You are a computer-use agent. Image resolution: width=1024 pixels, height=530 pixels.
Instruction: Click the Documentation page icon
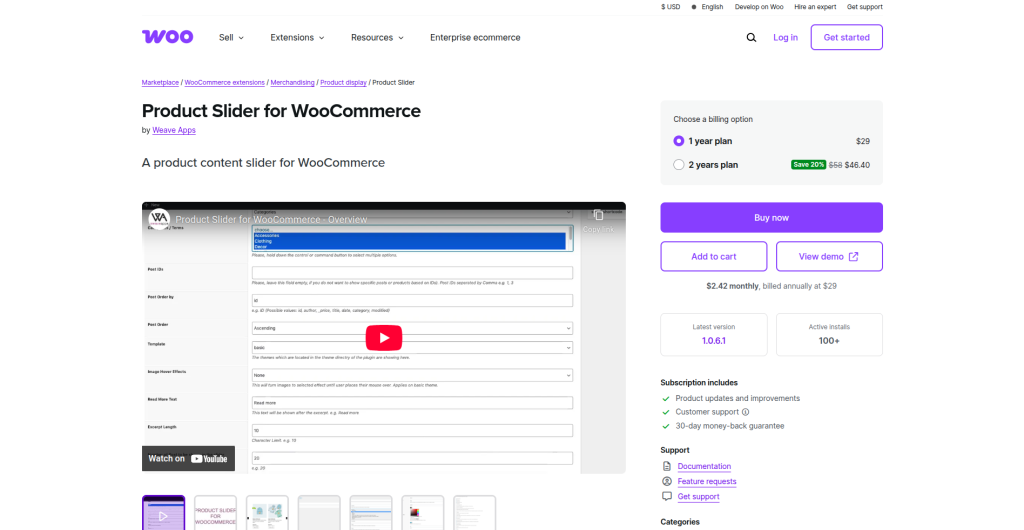[x=666, y=466]
